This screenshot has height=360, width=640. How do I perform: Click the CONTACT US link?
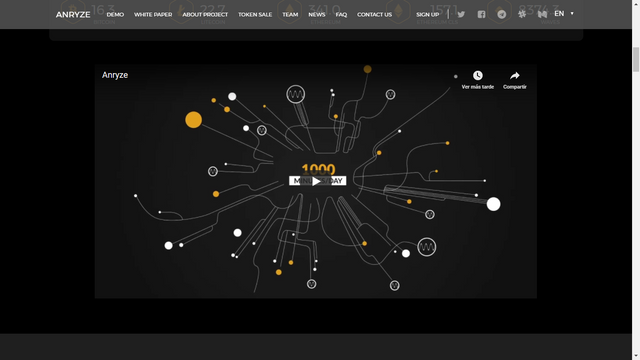click(374, 14)
